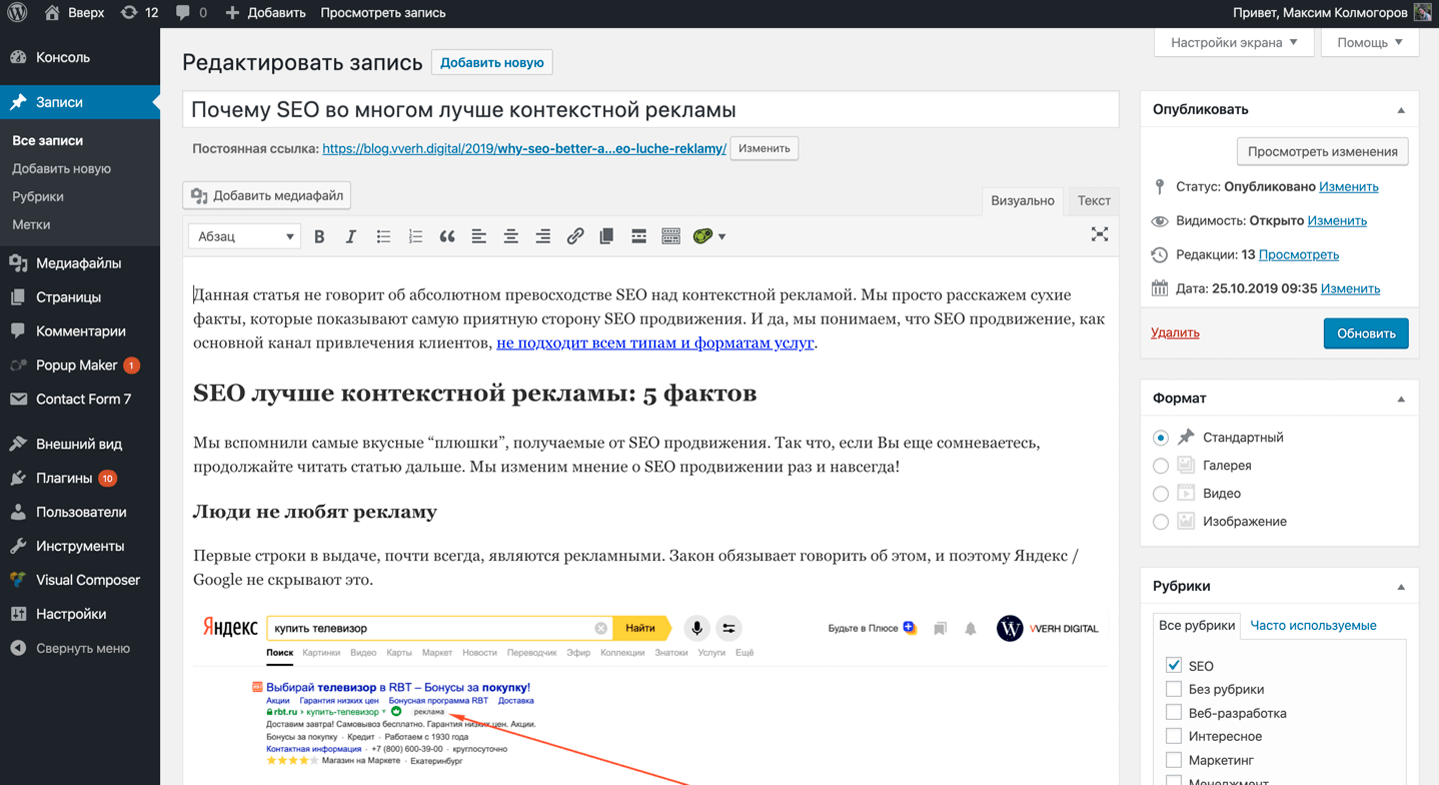Check the Маркетинг category
Image resolution: width=1439 pixels, height=785 pixels.
point(1172,759)
